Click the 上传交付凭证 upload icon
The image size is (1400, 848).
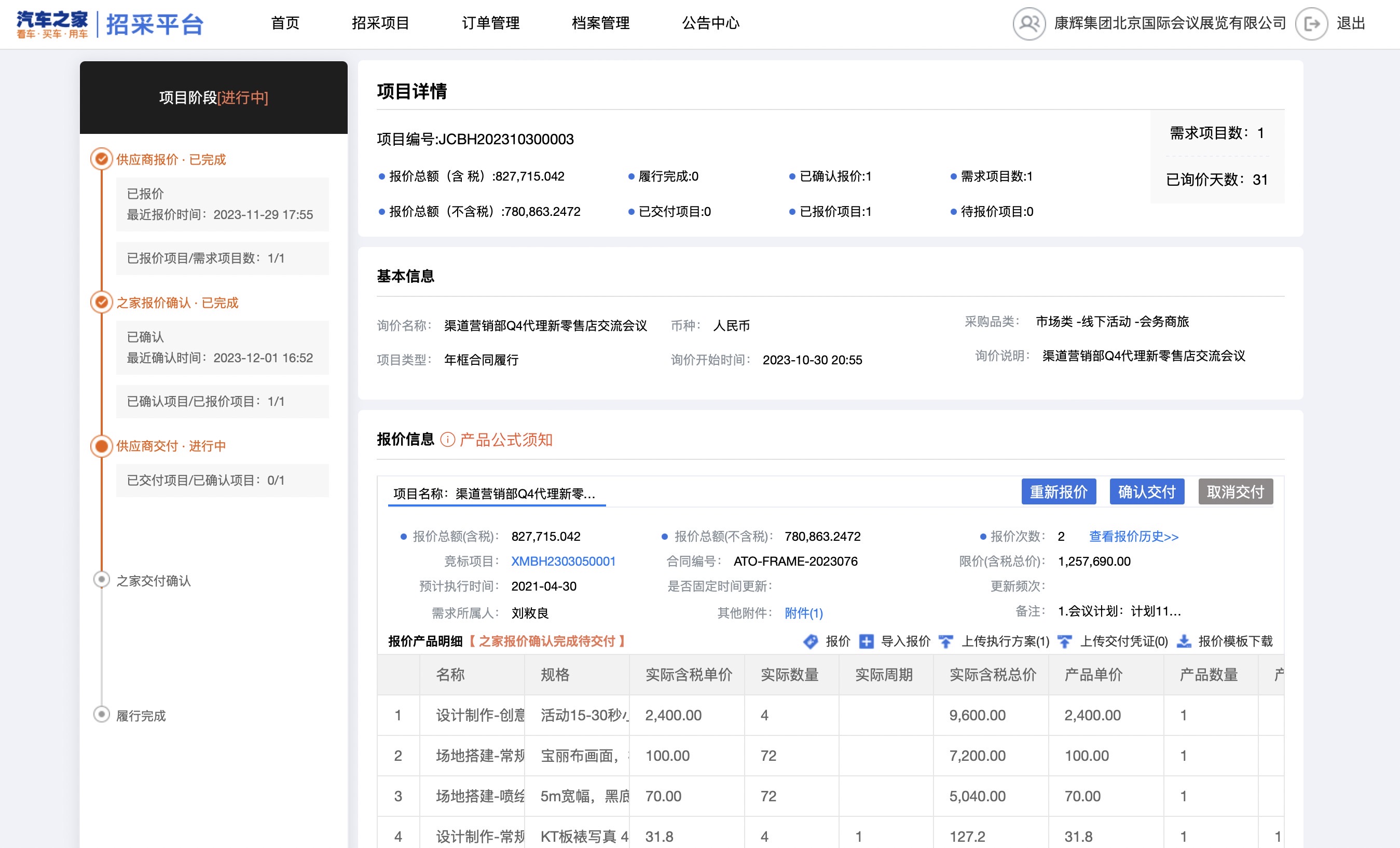(x=1064, y=641)
